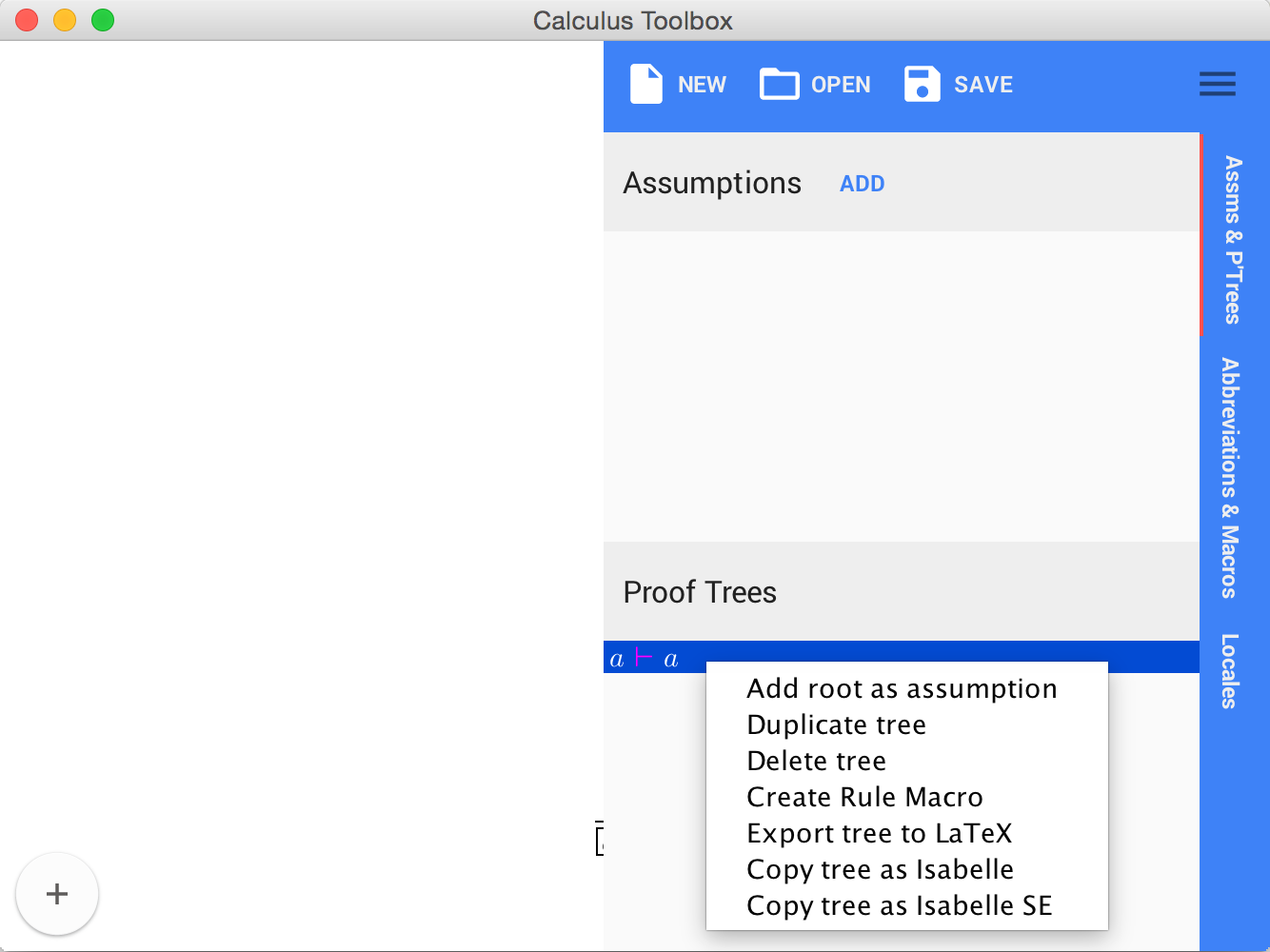1270x952 pixels.
Task: Open the hamburger menu icon
Action: coord(1218,84)
